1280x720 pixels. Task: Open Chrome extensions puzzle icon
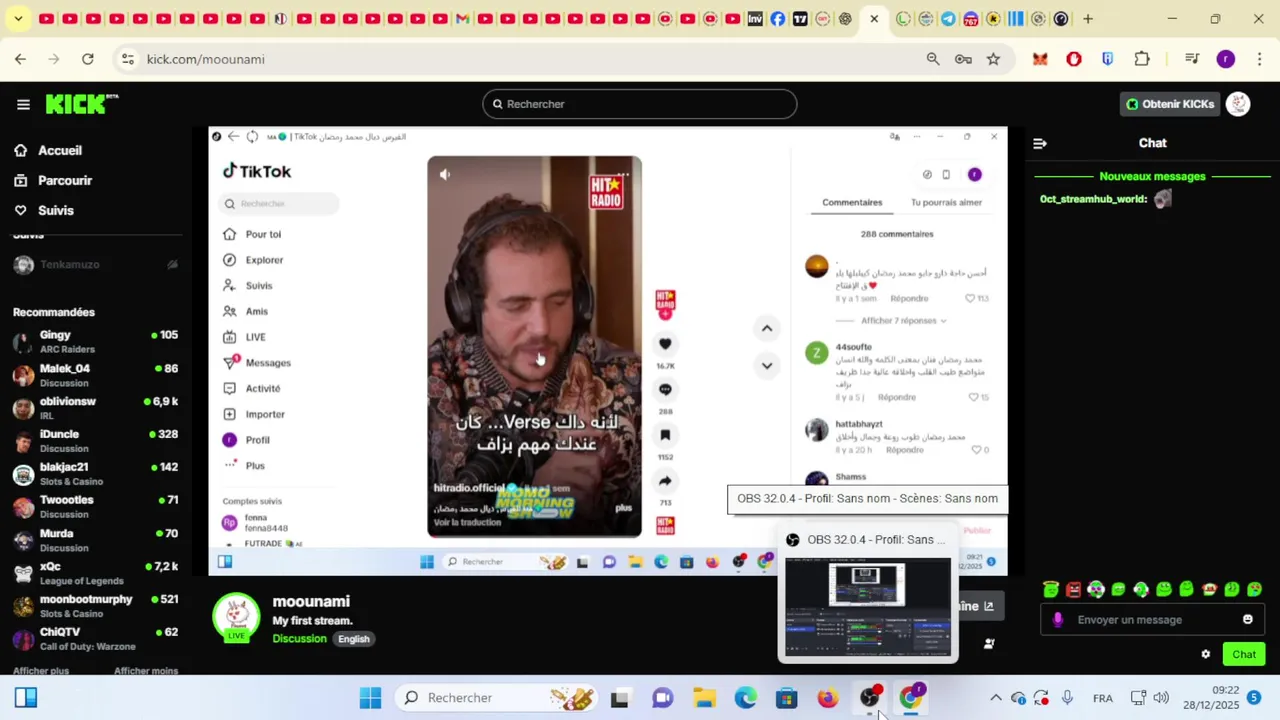pos(1142,59)
